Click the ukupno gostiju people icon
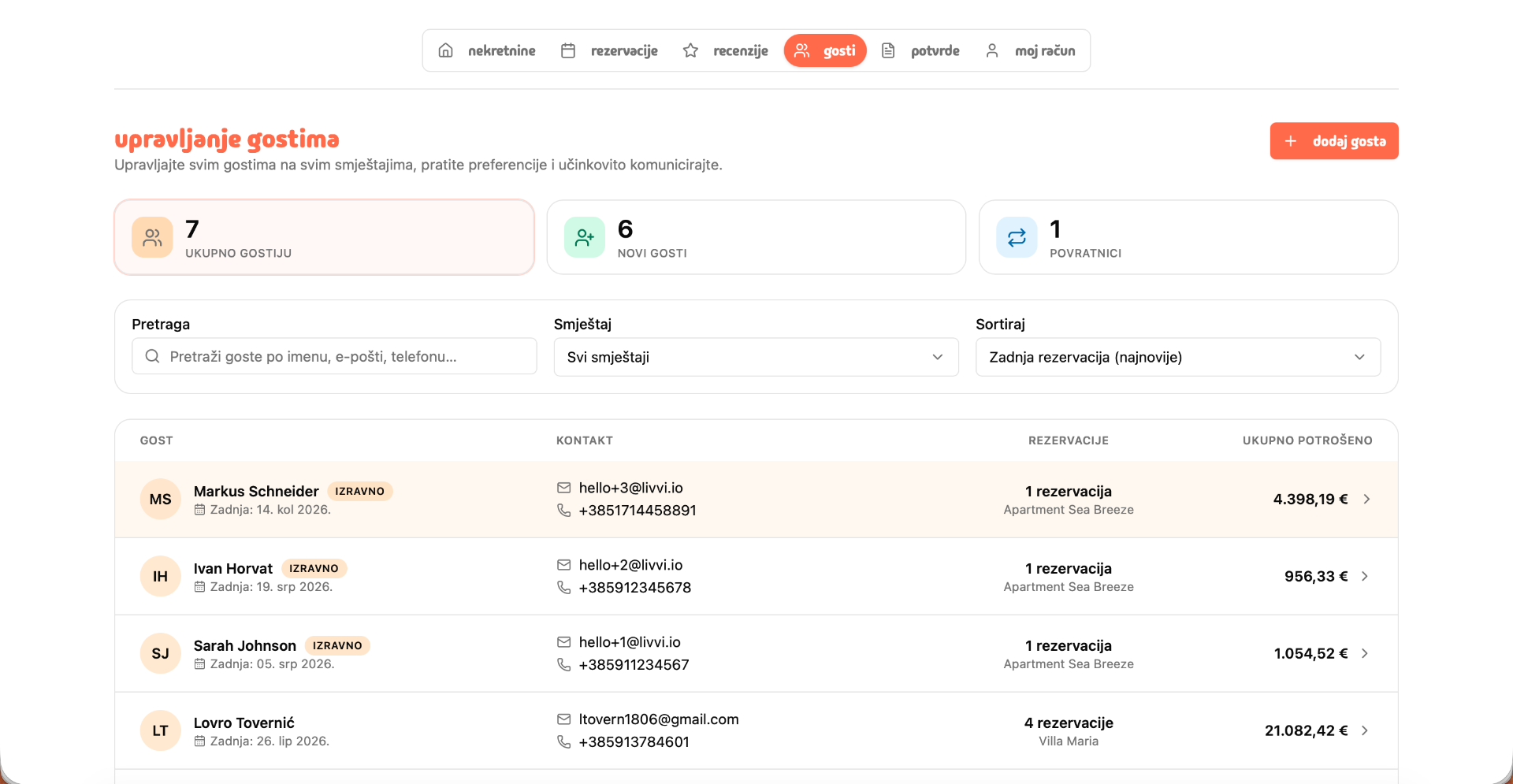Screen dimensions: 1513x784 coord(152,237)
